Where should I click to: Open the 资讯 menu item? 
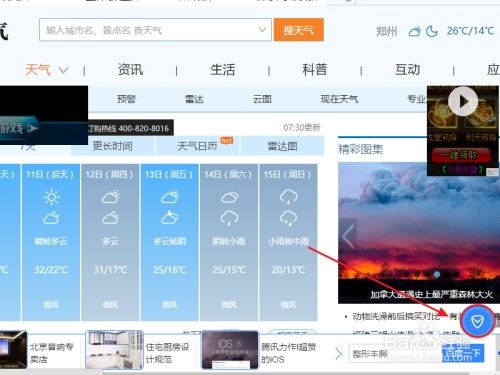pos(130,70)
